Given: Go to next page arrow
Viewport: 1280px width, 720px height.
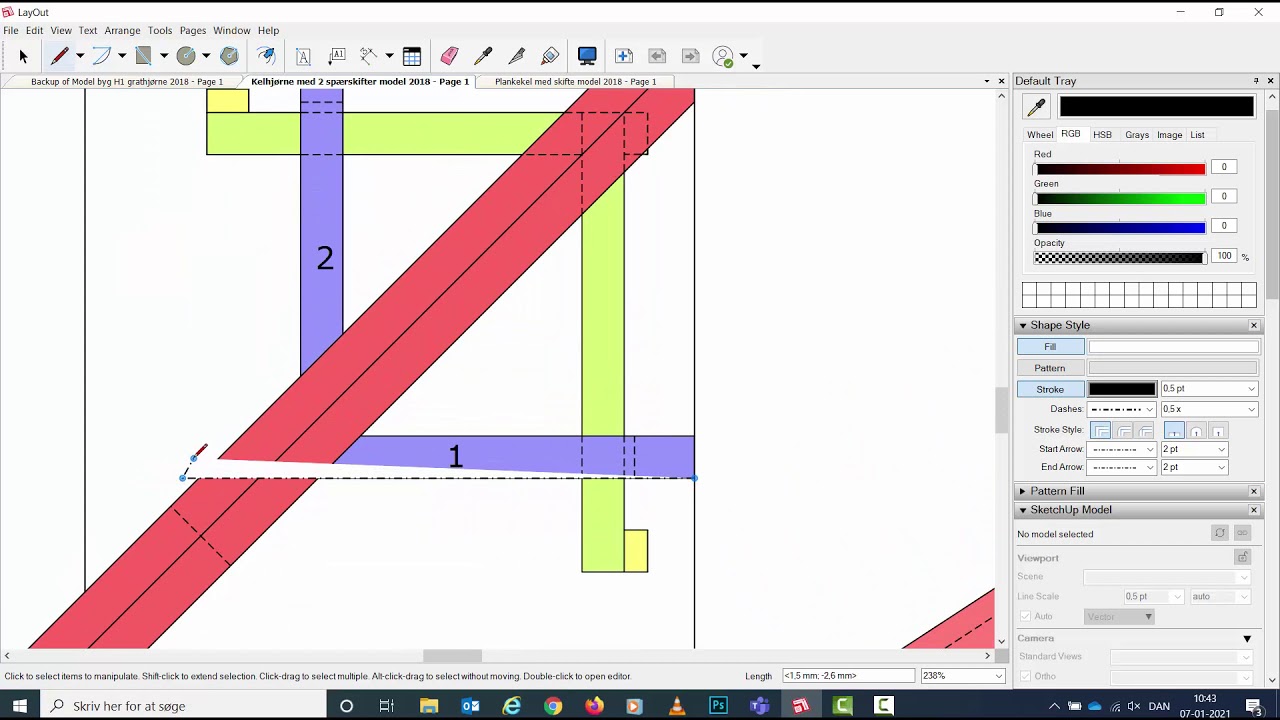Looking at the screenshot, I should tap(690, 57).
